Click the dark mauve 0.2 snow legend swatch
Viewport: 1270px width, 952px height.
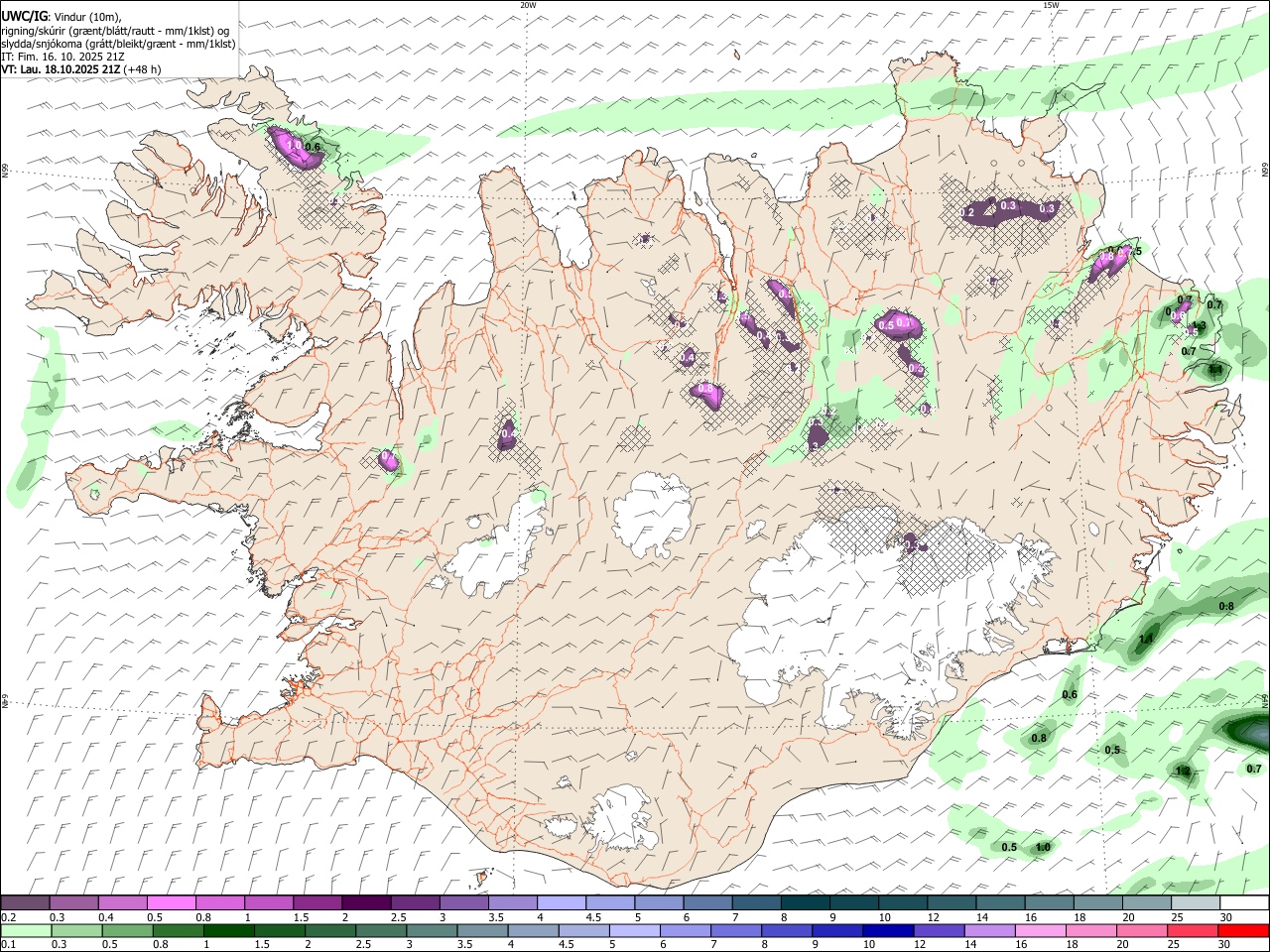click(x=25, y=902)
